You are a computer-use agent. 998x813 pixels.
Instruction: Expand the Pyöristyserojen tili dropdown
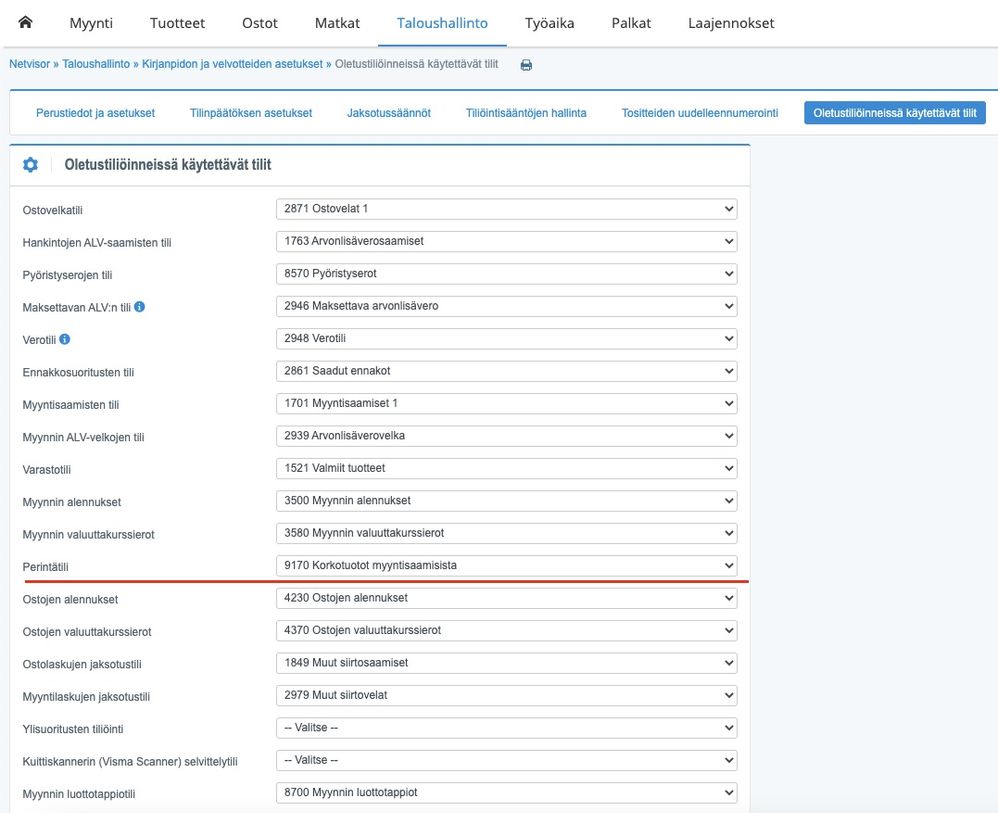(x=506, y=273)
